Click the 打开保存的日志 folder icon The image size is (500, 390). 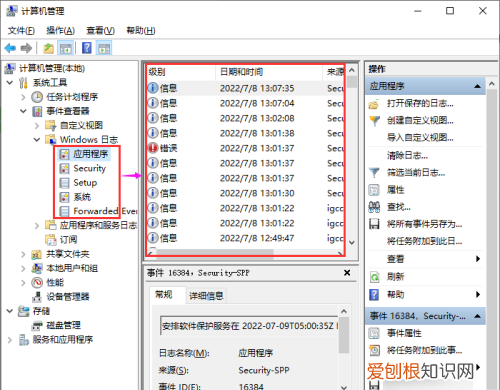tap(374, 104)
